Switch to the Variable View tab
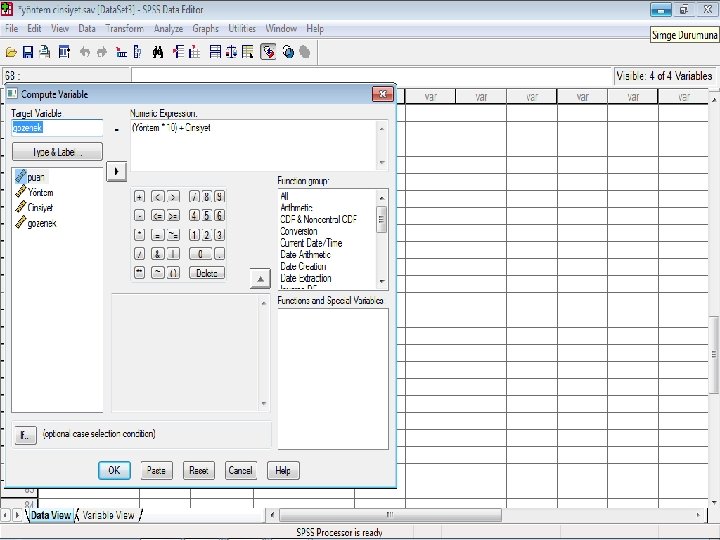Image resolution: width=720 pixels, height=540 pixels. [x=108, y=515]
